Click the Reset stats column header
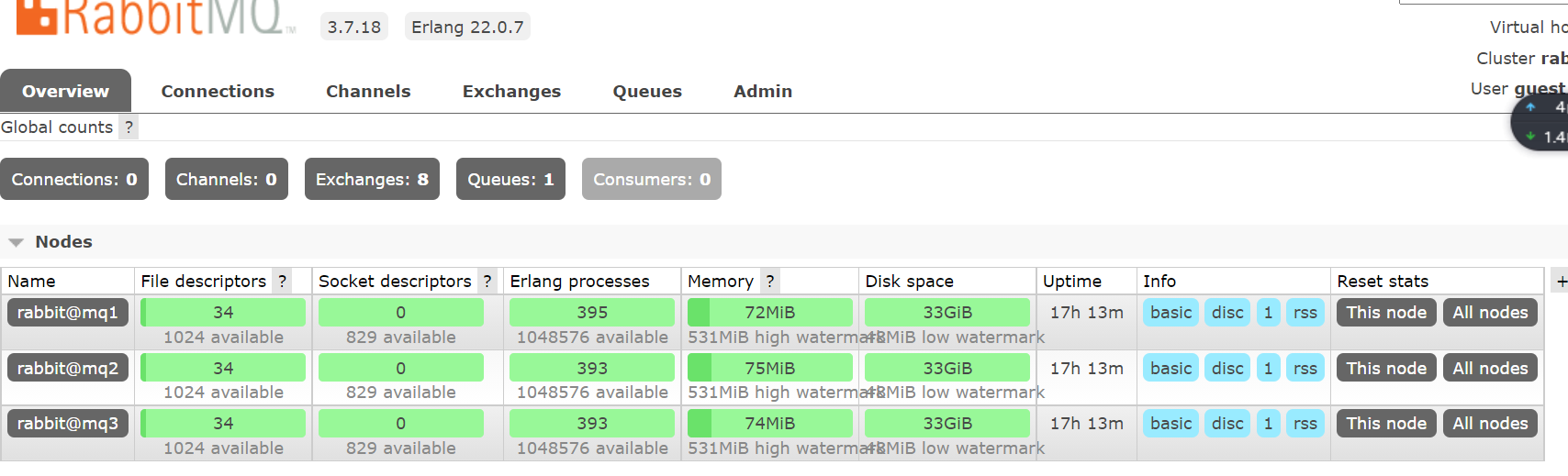The width and height of the screenshot is (1568, 476). [1383, 282]
